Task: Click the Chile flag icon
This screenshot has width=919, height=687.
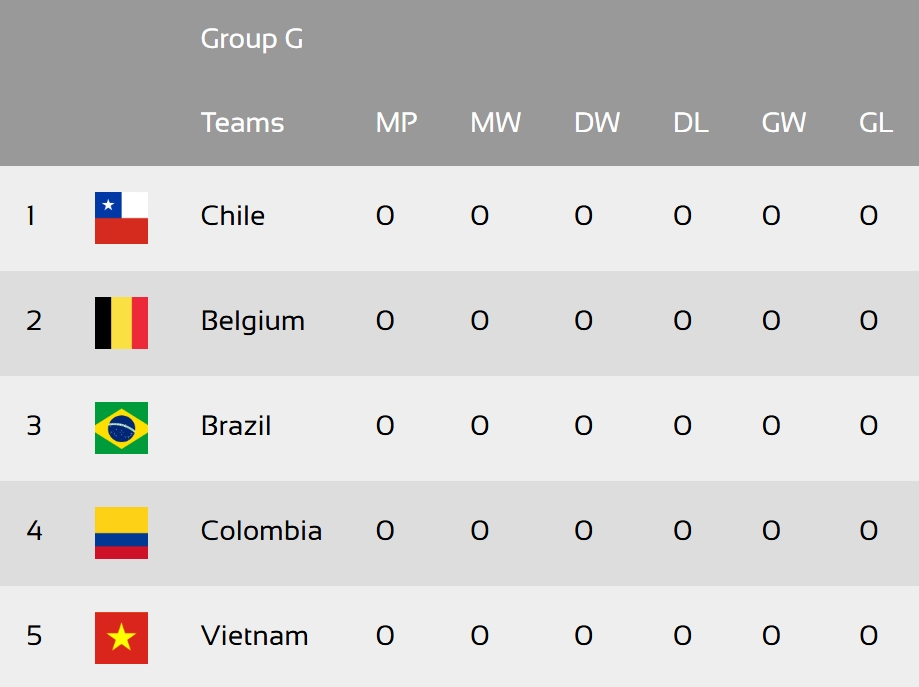Action: click(x=121, y=217)
